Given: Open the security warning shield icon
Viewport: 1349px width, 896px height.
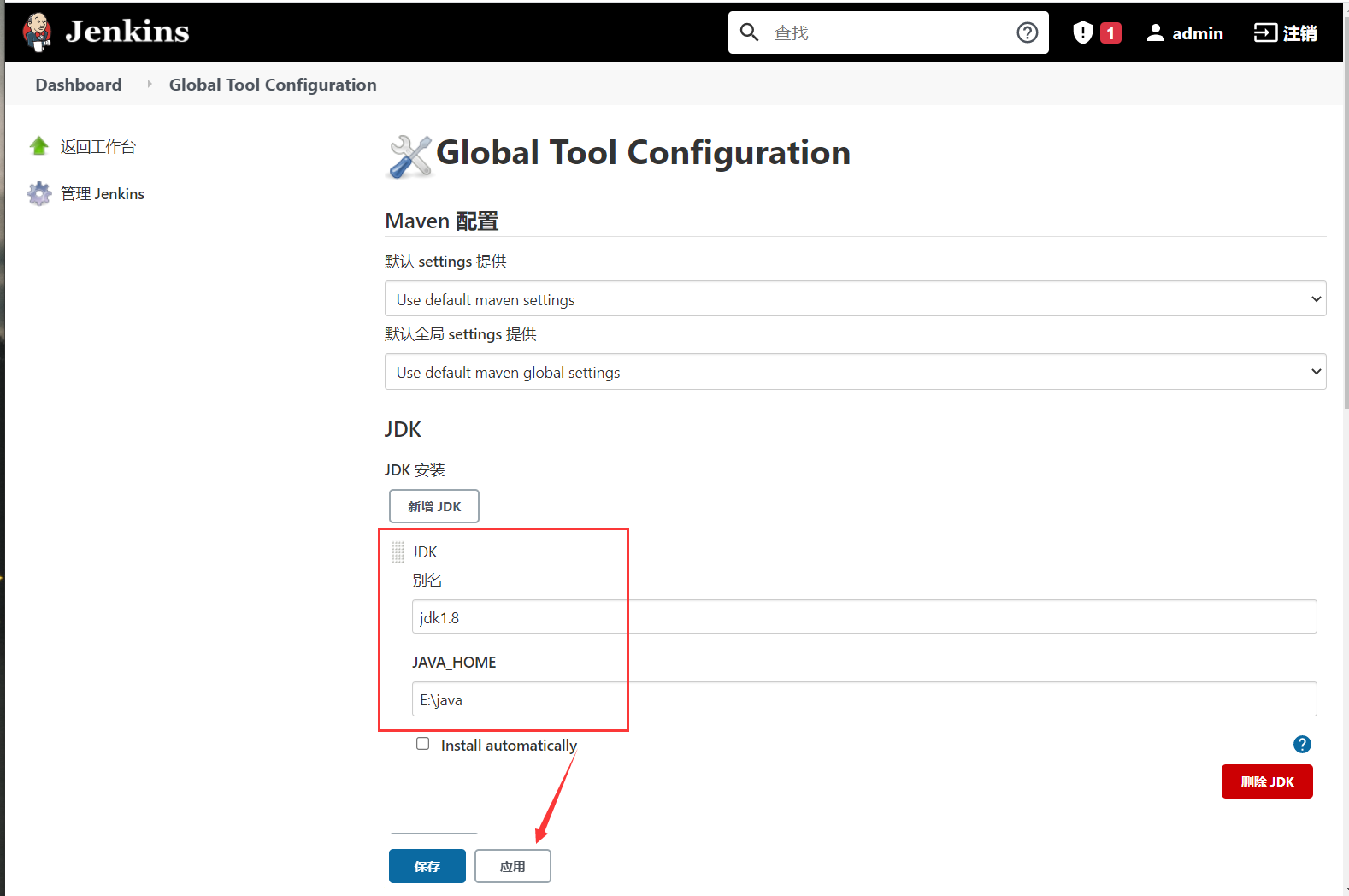Looking at the screenshot, I should 1083,32.
